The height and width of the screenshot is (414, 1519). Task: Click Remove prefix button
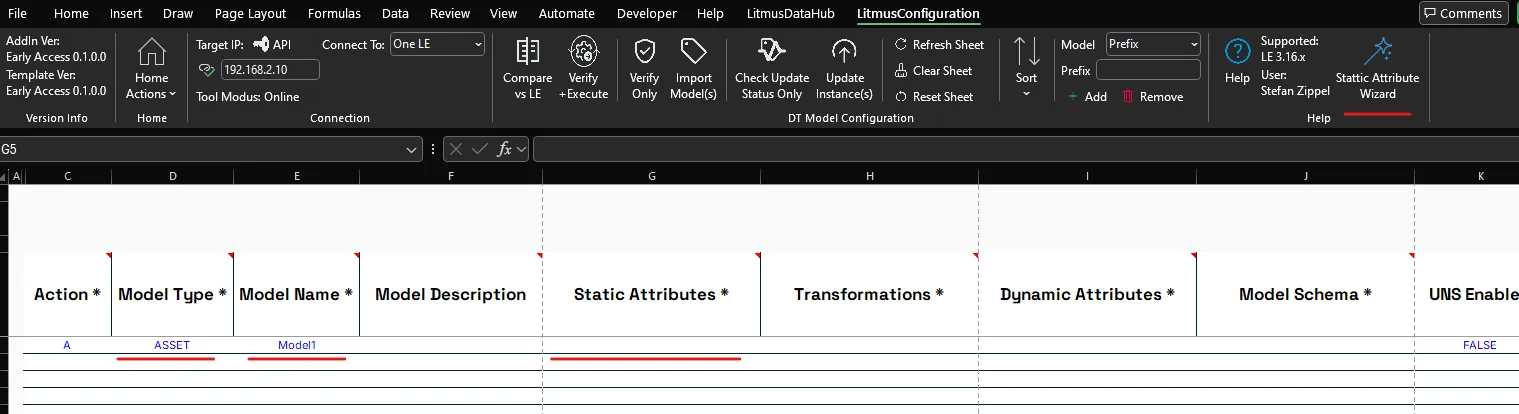coord(1153,97)
